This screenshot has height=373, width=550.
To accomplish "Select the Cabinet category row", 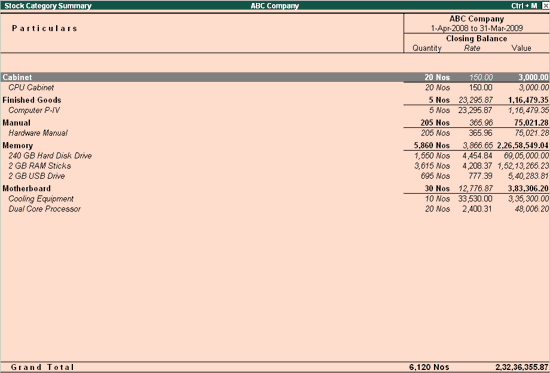I will pos(275,77).
